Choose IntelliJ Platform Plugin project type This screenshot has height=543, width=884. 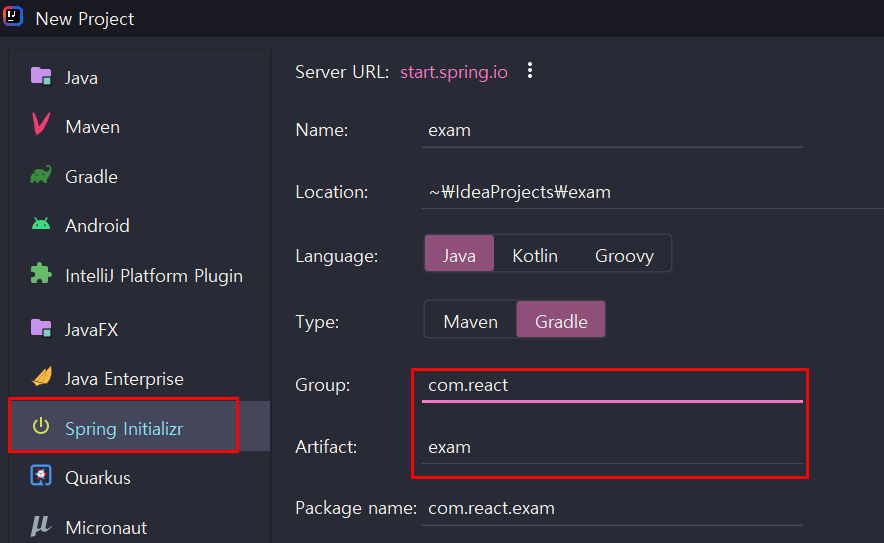tap(140, 276)
